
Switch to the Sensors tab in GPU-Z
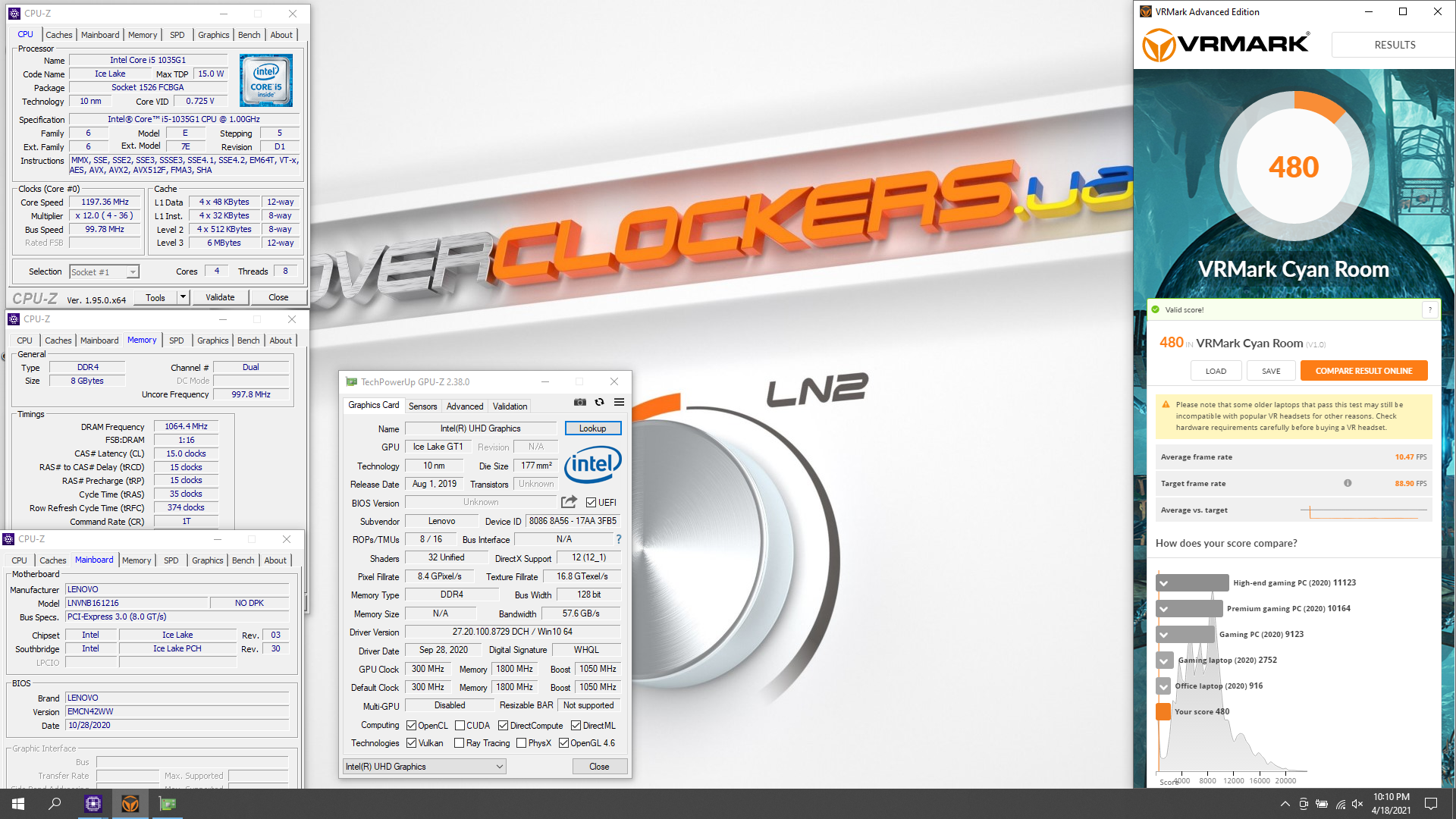422,406
